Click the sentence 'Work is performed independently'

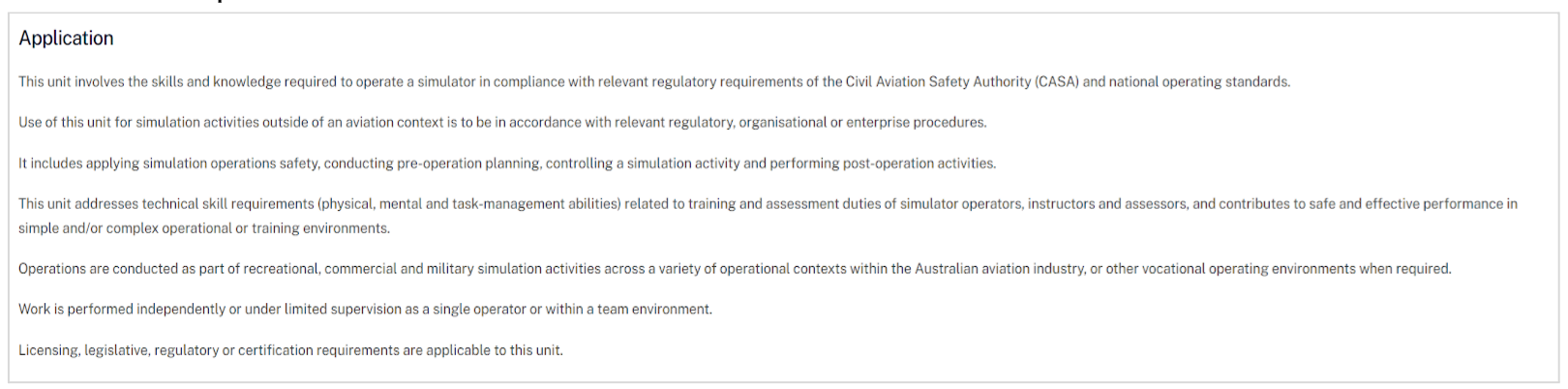[x=365, y=310]
